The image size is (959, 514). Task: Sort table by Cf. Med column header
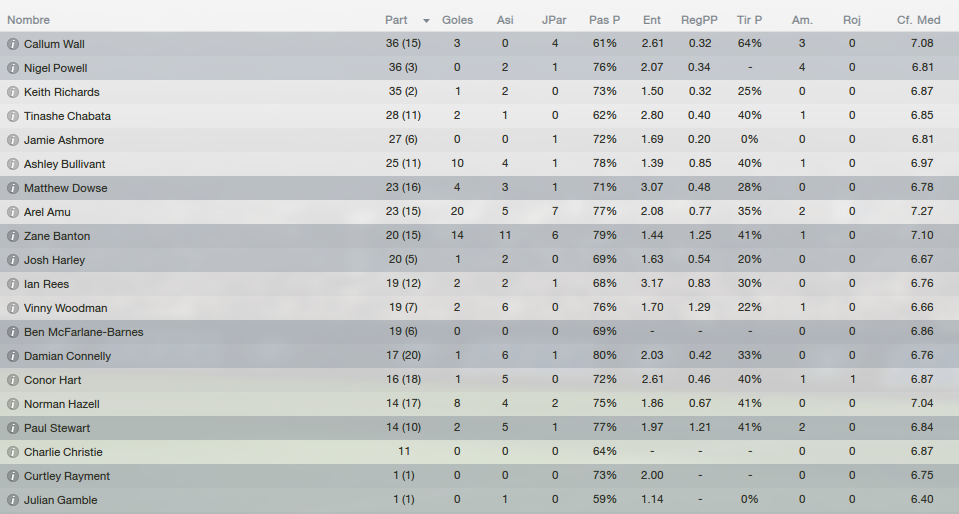(x=919, y=20)
